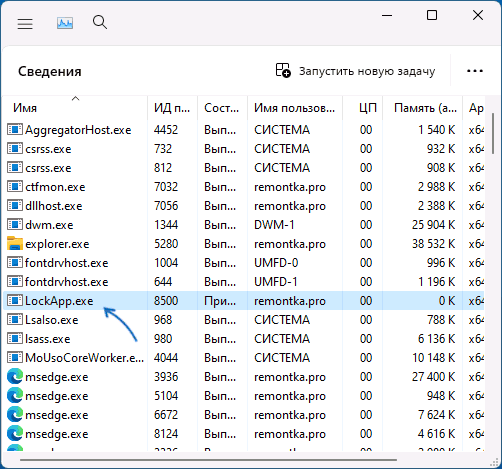Screen dimensions: 502x469
Task: Run a new task via Запустить новую задачу
Action: pyautogui.click(x=355, y=71)
